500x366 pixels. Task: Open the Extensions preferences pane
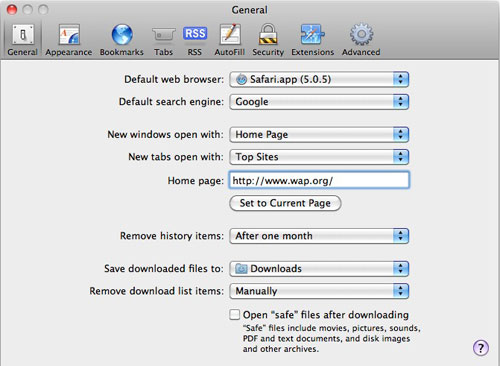[x=312, y=40]
